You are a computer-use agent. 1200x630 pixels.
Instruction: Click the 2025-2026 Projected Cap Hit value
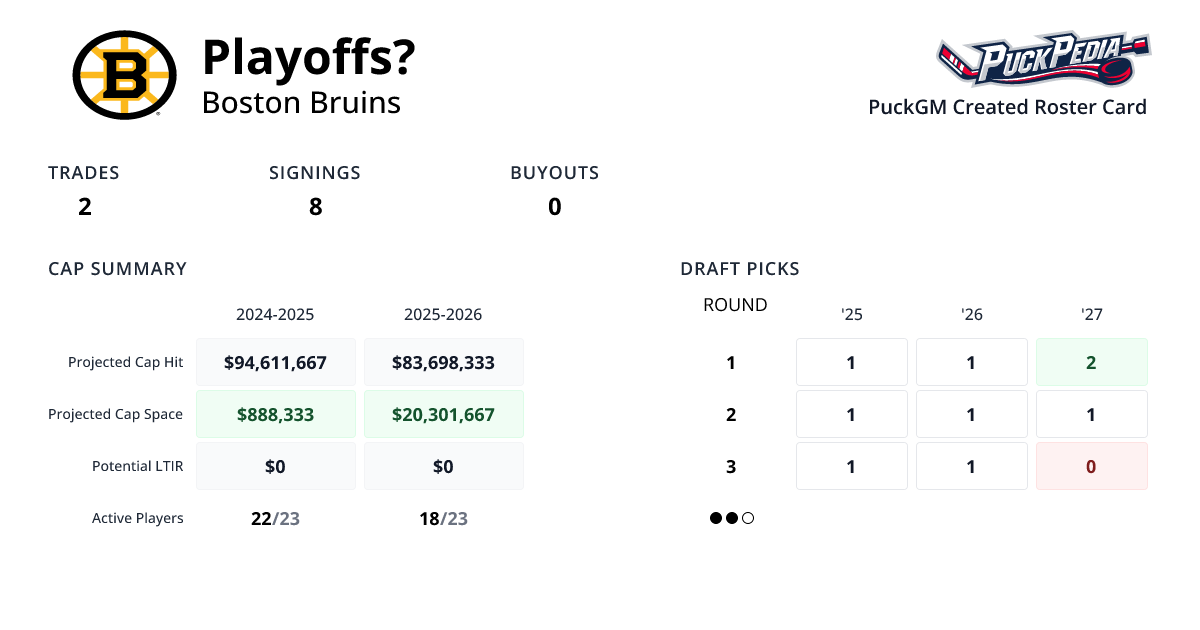coord(444,362)
